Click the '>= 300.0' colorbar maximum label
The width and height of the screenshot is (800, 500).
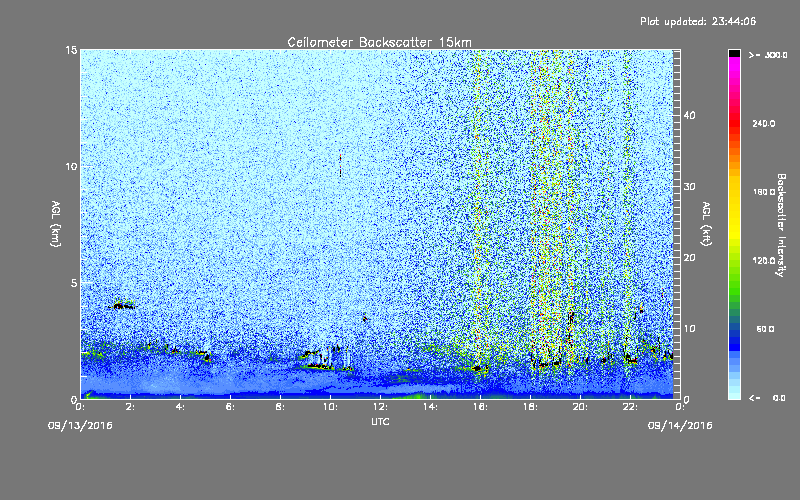[767, 55]
